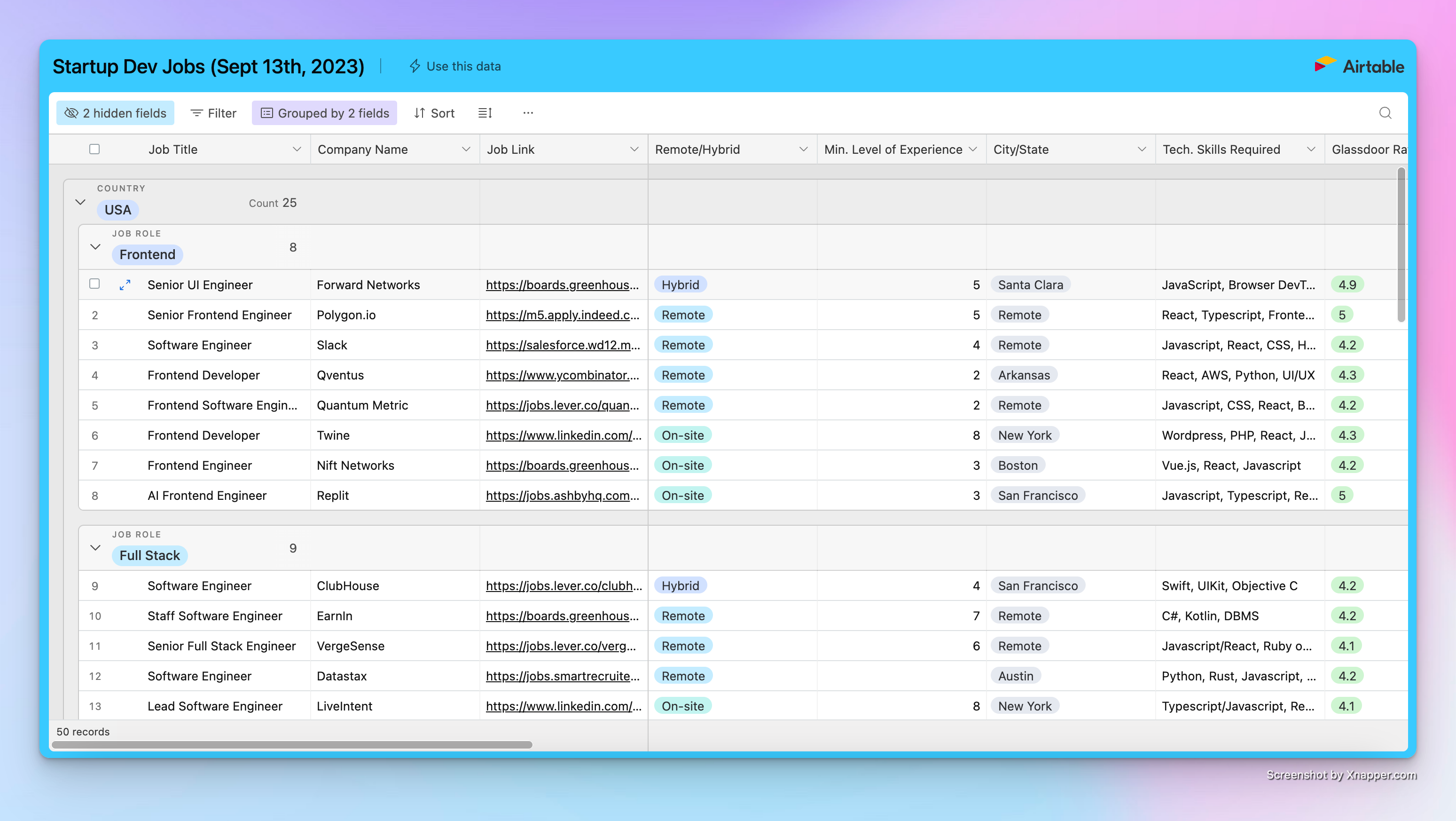The height and width of the screenshot is (821, 1456).
Task: Select Vue.js, React, Javascript skills cell
Action: click(x=1239, y=466)
